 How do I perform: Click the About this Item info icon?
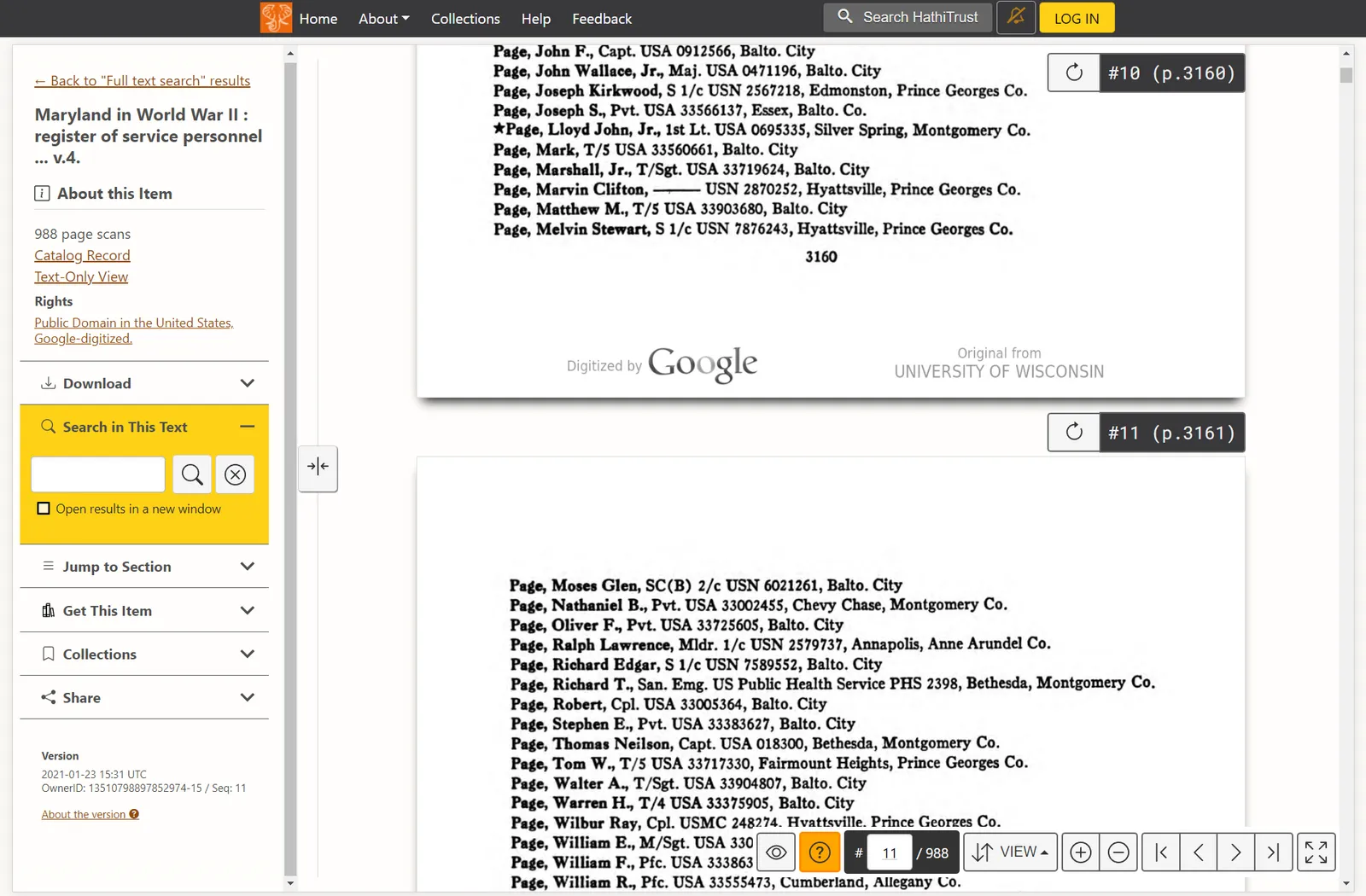42,194
